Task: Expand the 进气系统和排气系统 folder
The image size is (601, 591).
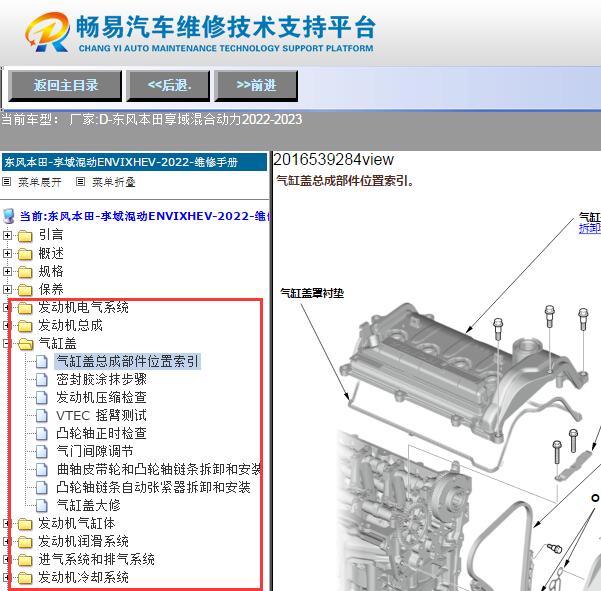Action: tap(6, 560)
